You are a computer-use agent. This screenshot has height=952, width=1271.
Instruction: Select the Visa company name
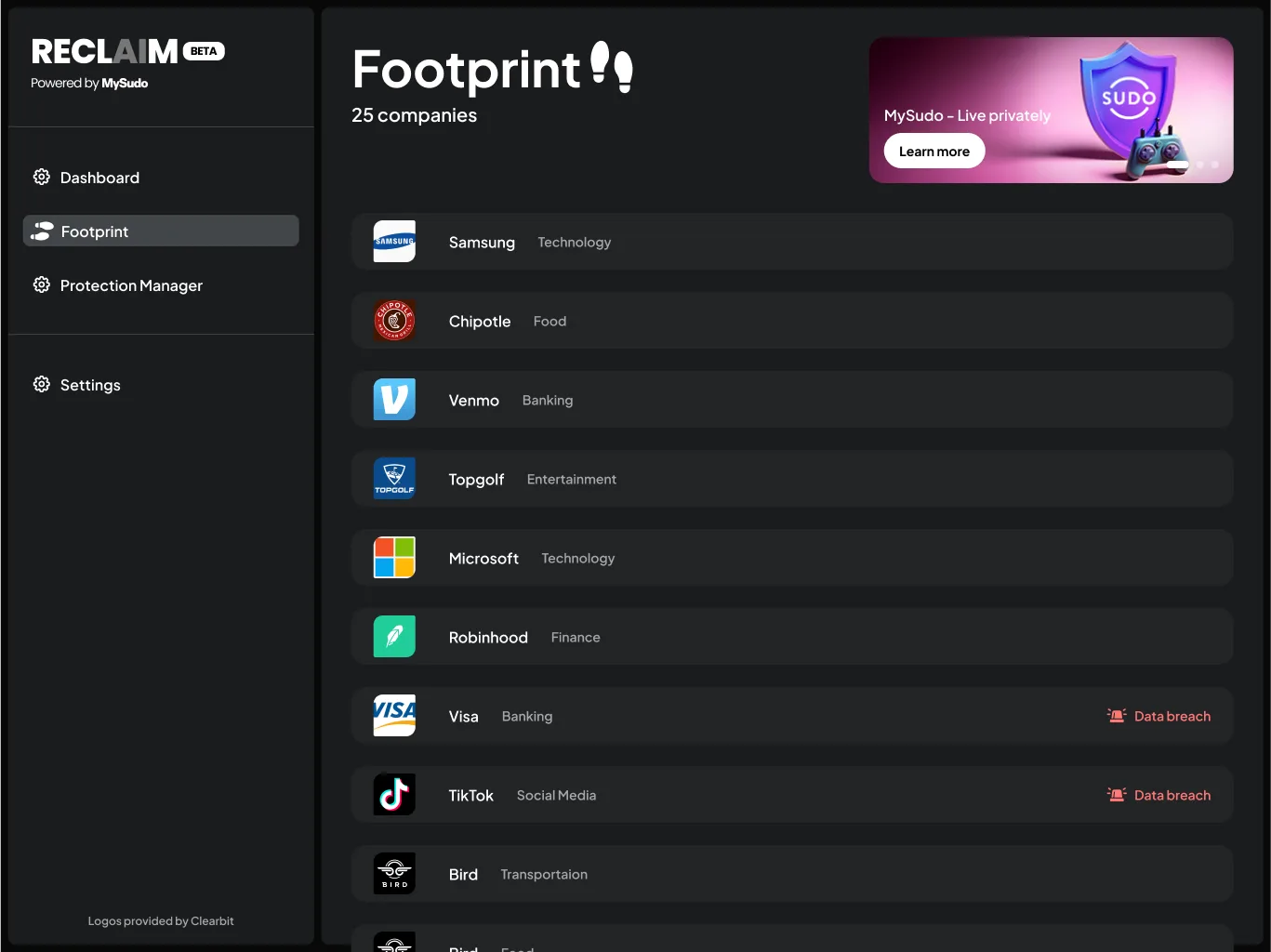pos(464,717)
